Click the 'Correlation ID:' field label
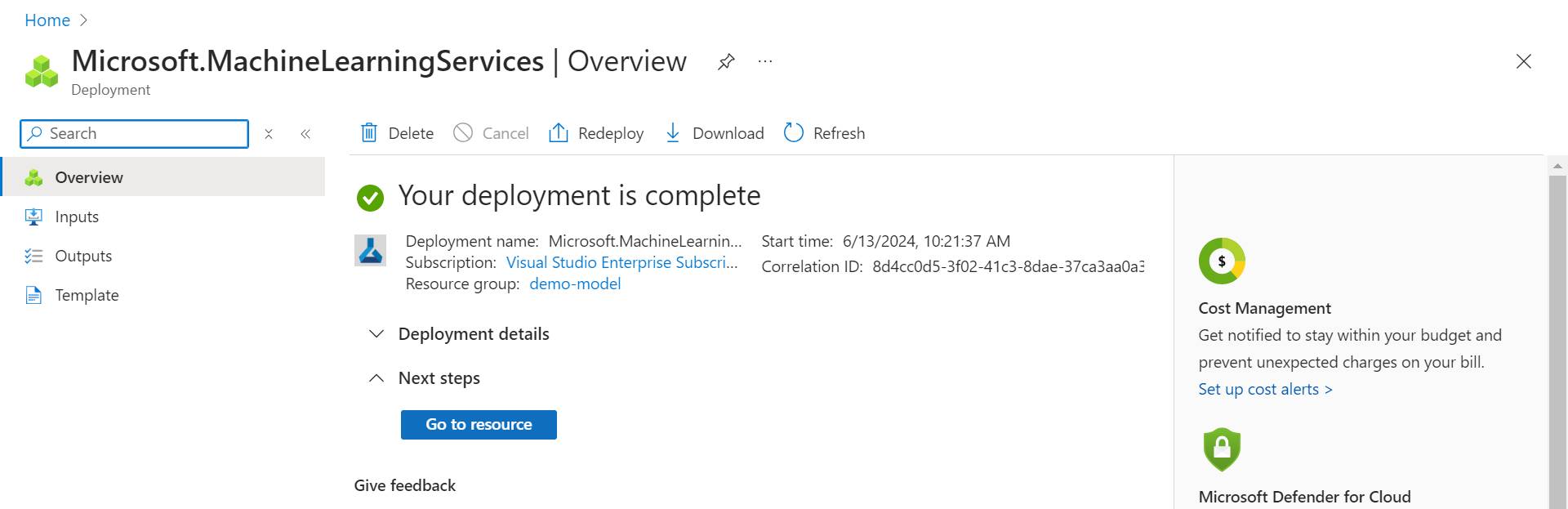 pyautogui.click(x=812, y=266)
